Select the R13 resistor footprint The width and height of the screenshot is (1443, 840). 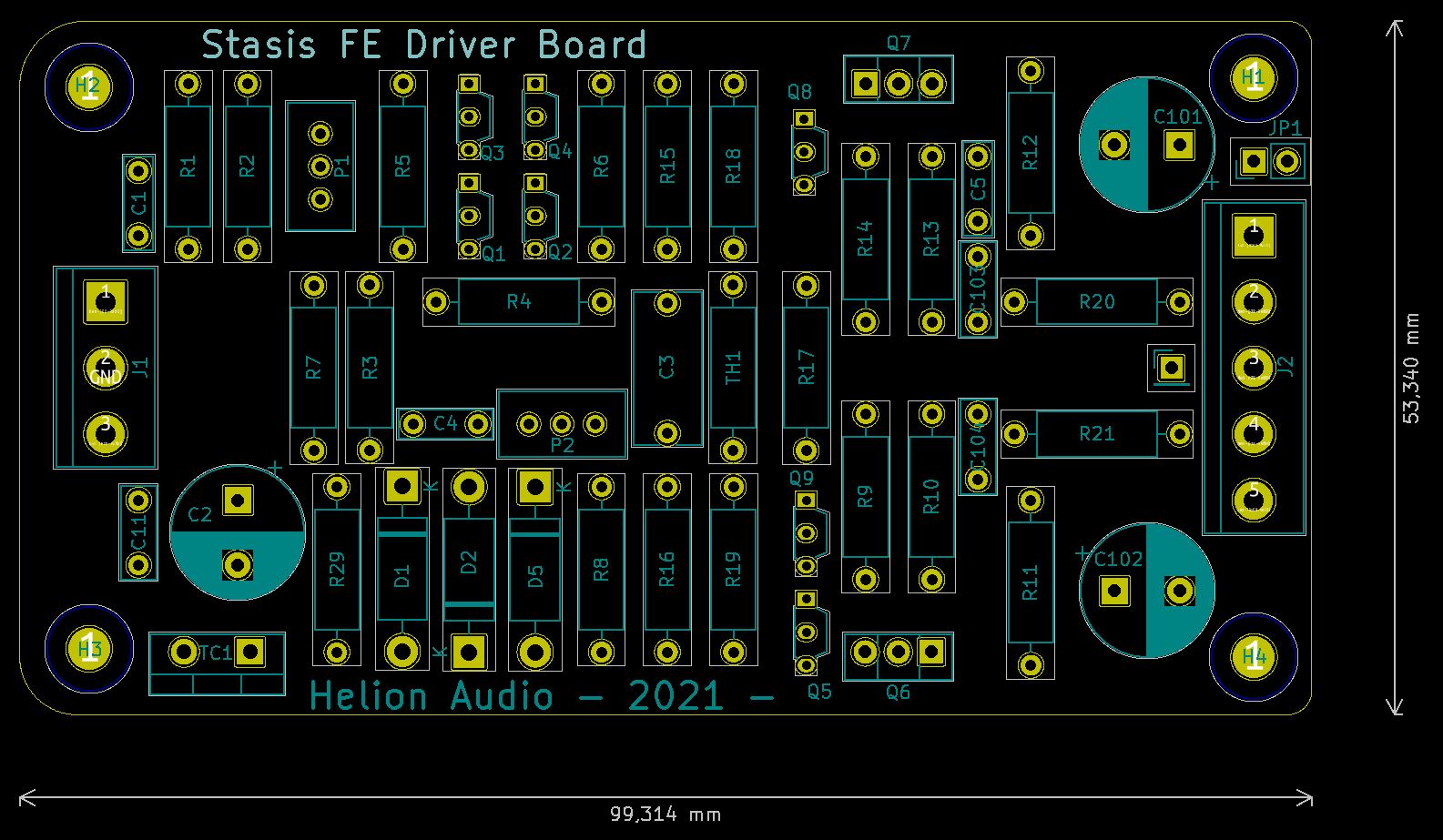tap(931, 239)
